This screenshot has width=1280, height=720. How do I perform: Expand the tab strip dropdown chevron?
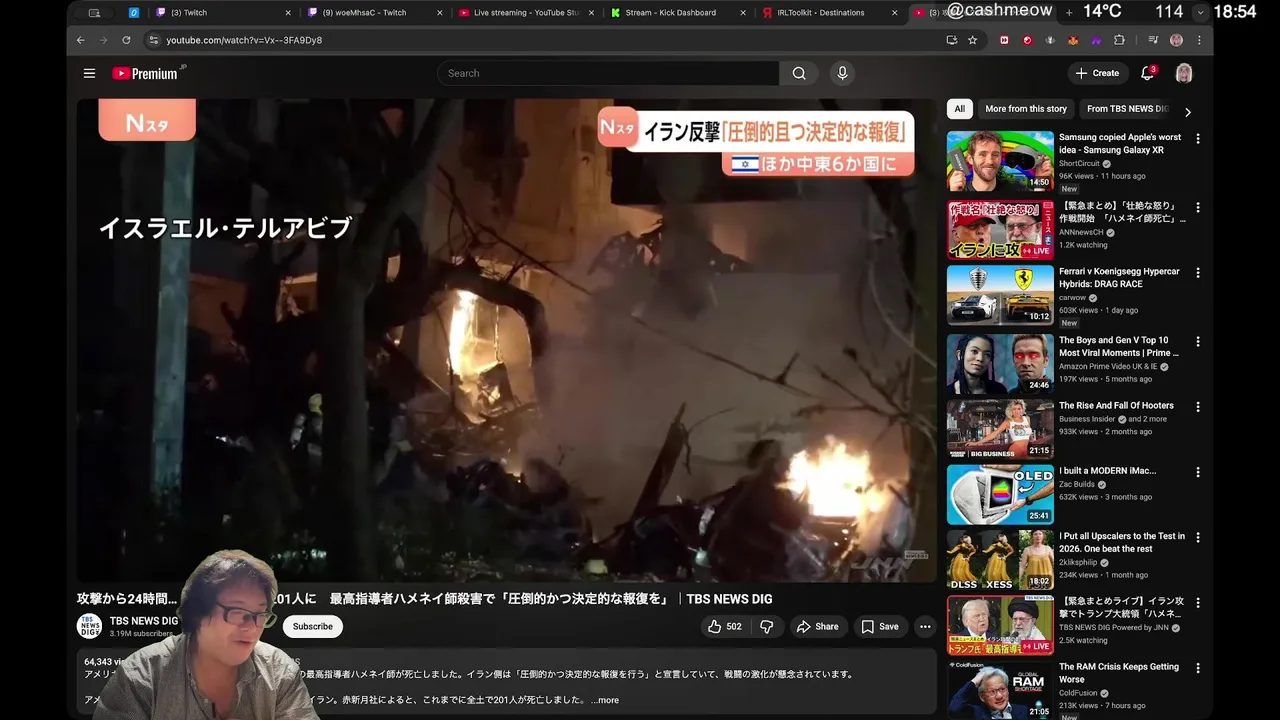tap(1200, 12)
